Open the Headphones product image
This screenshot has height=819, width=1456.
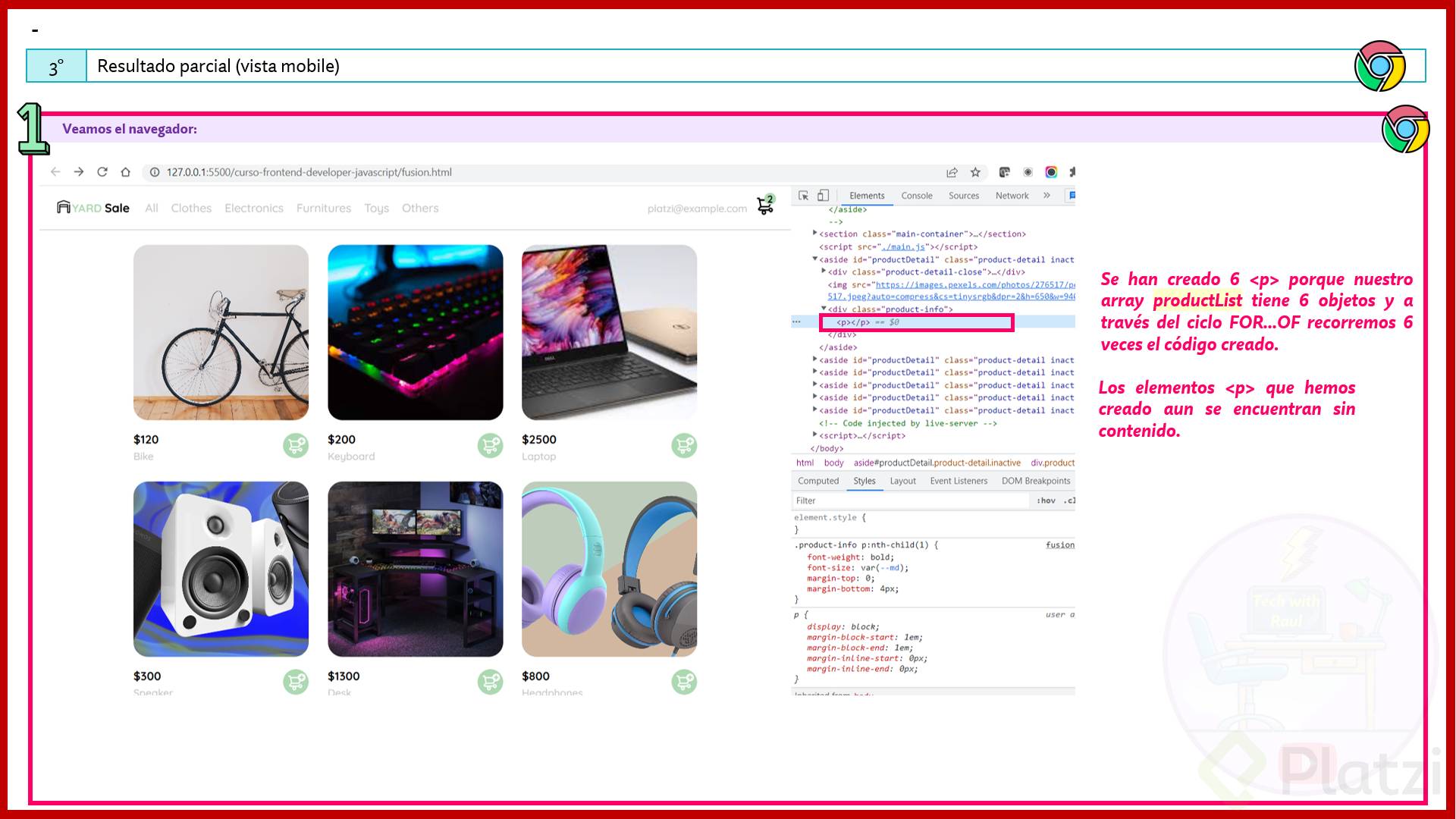point(609,569)
